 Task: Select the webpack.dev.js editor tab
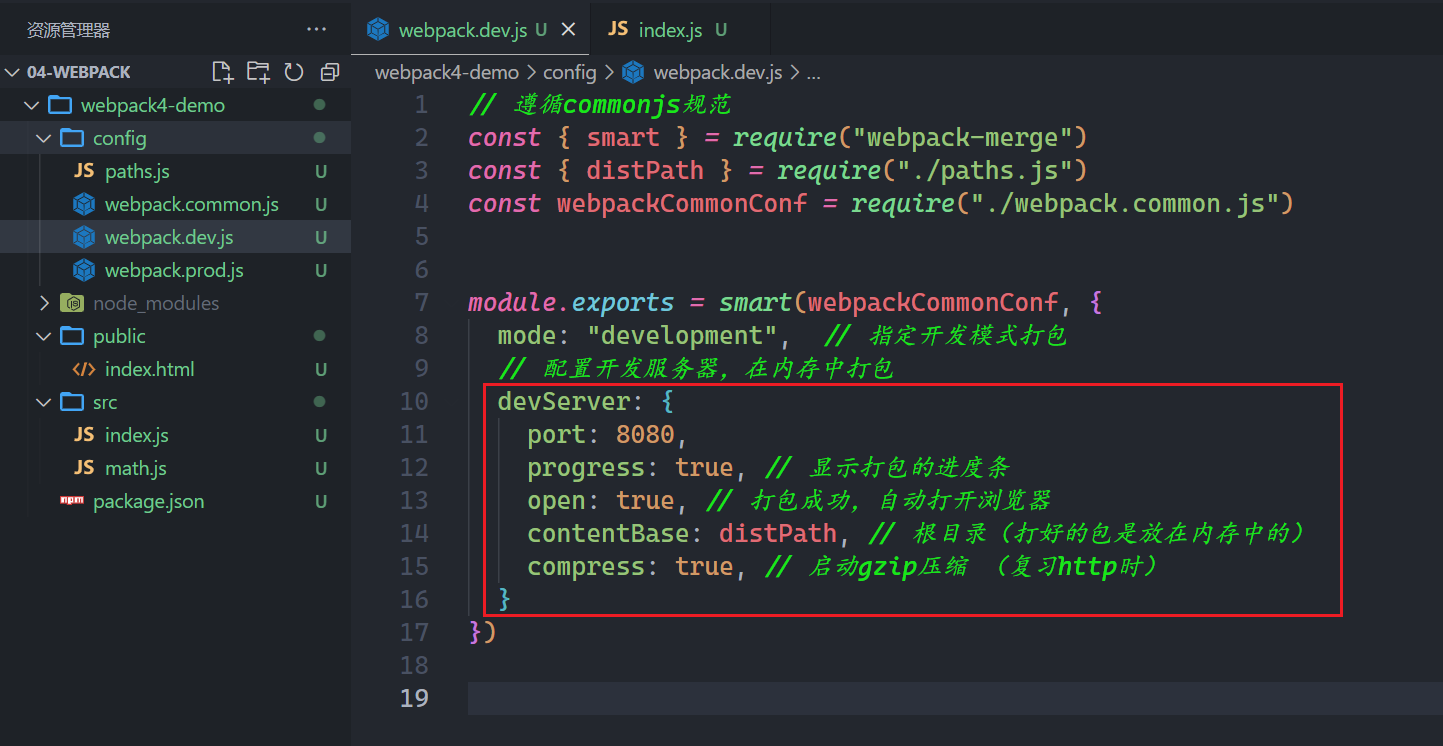[470, 30]
